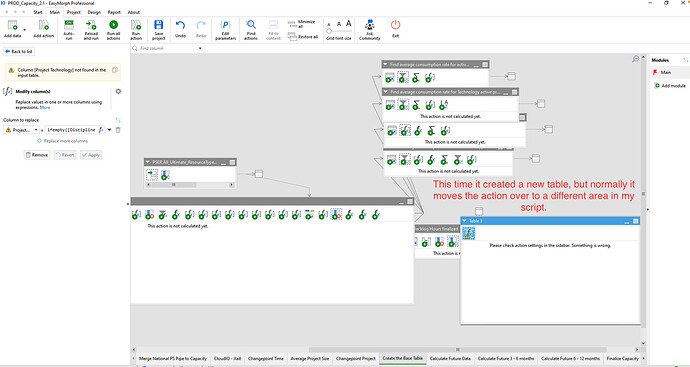Open the Report ribbon tab
Viewport: 690px width, 367px height.
point(114,12)
